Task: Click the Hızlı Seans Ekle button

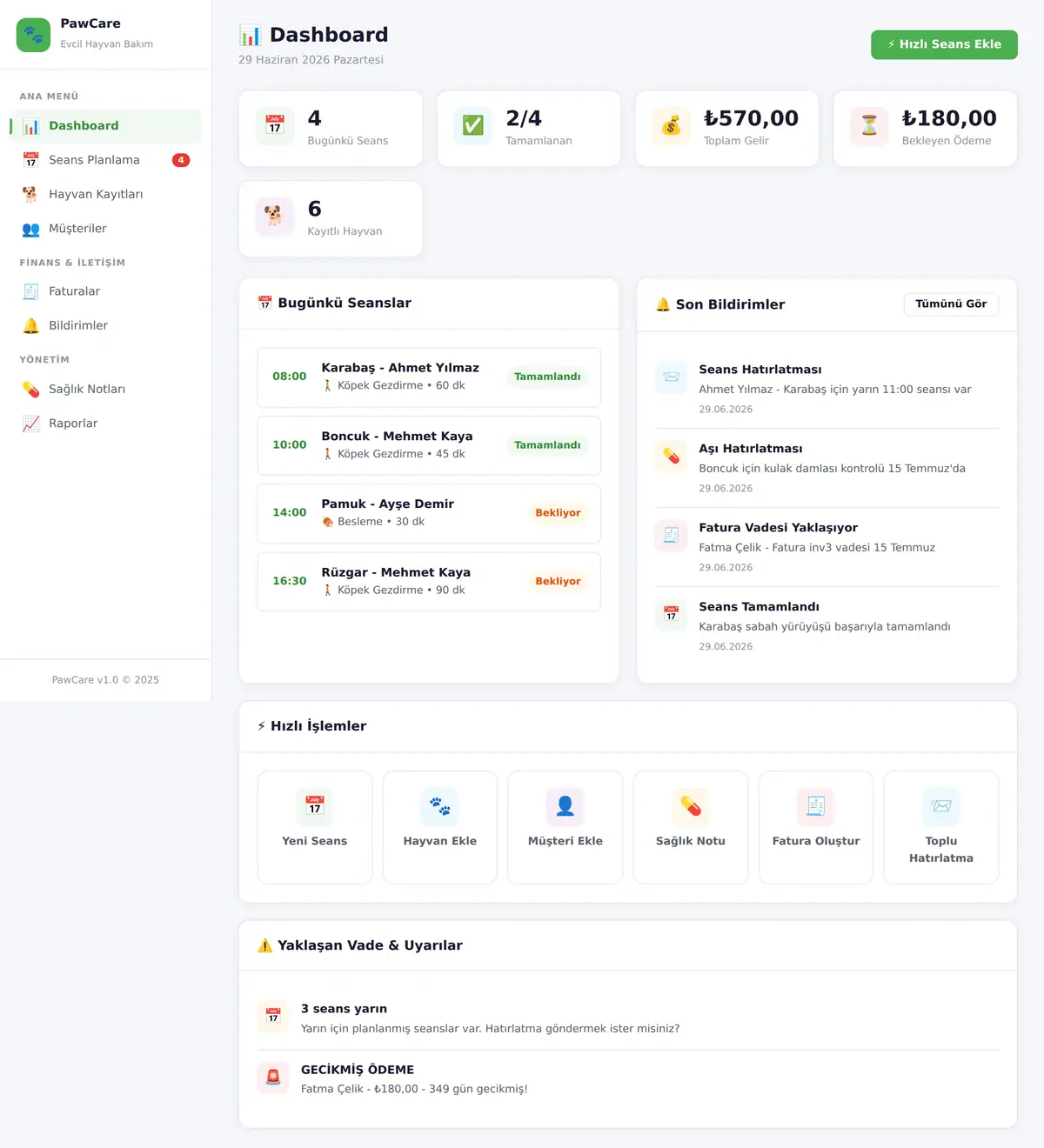Action: click(x=944, y=44)
